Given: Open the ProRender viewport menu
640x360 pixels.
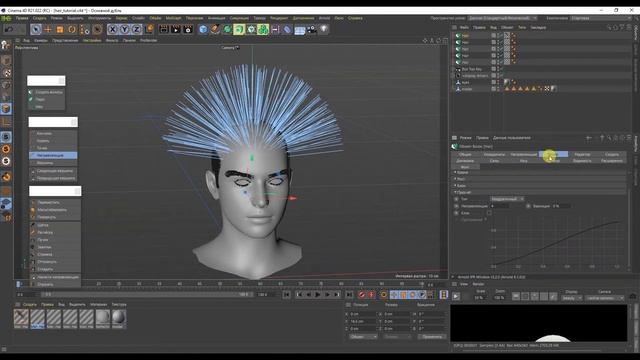Looking at the screenshot, I should pyautogui.click(x=148, y=40).
